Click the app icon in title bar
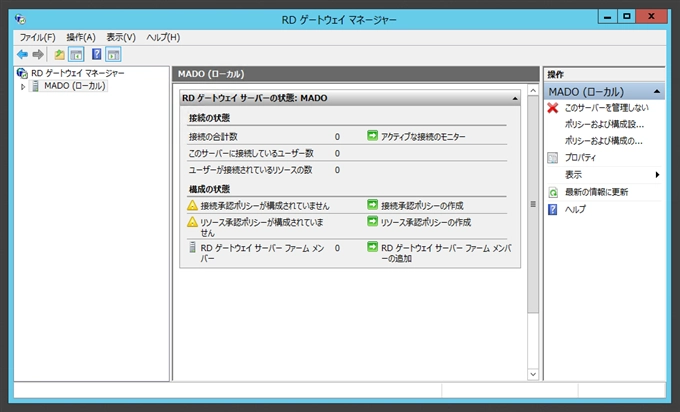This screenshot has height=412, width=680. pyautogui.click(x=20, y=19)
